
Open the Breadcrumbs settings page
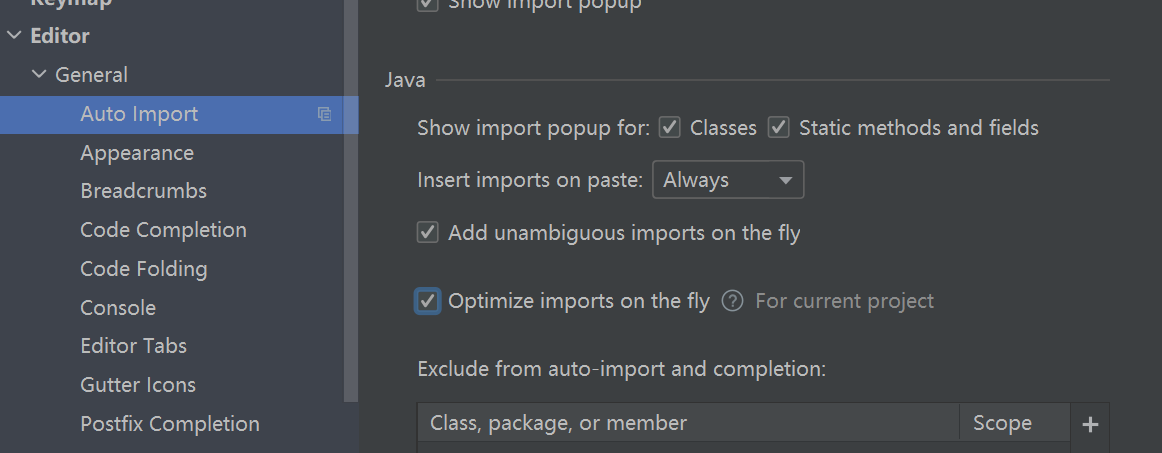tap(143, 191)
